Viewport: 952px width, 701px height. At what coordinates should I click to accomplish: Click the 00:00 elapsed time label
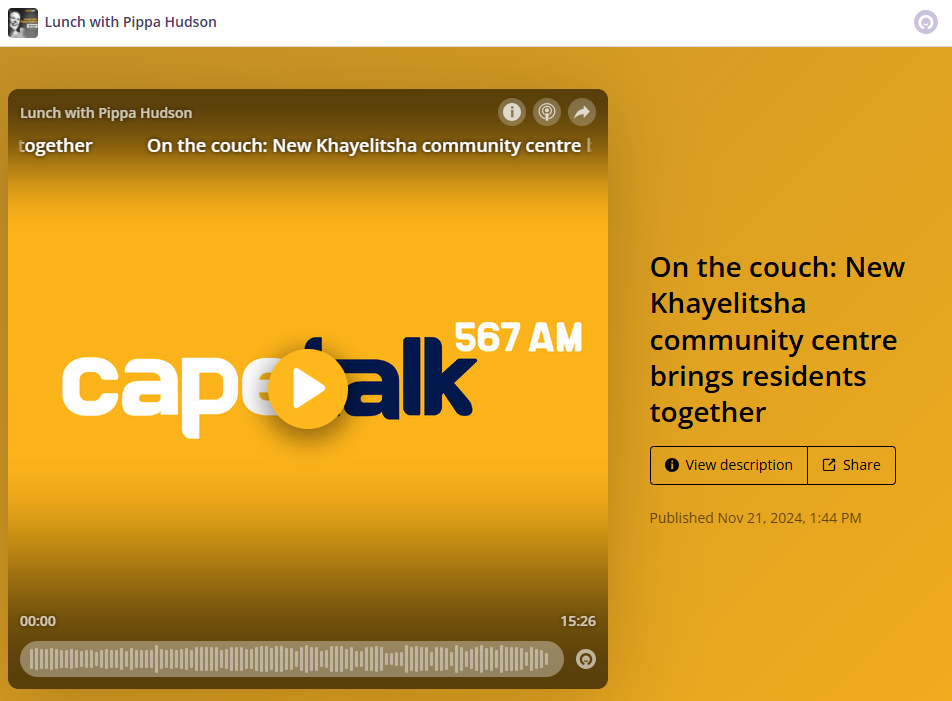pyautogui.click(x=38, y=621)
